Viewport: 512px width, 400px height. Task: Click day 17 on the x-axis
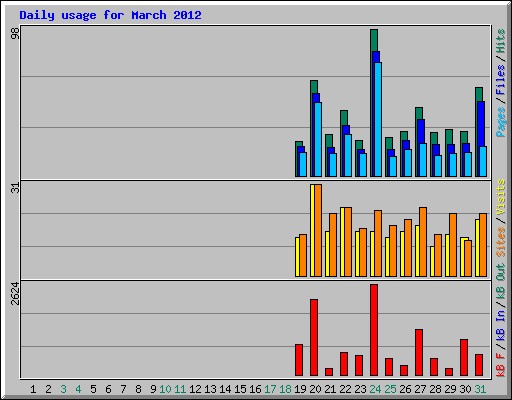[x=270, y=389]
